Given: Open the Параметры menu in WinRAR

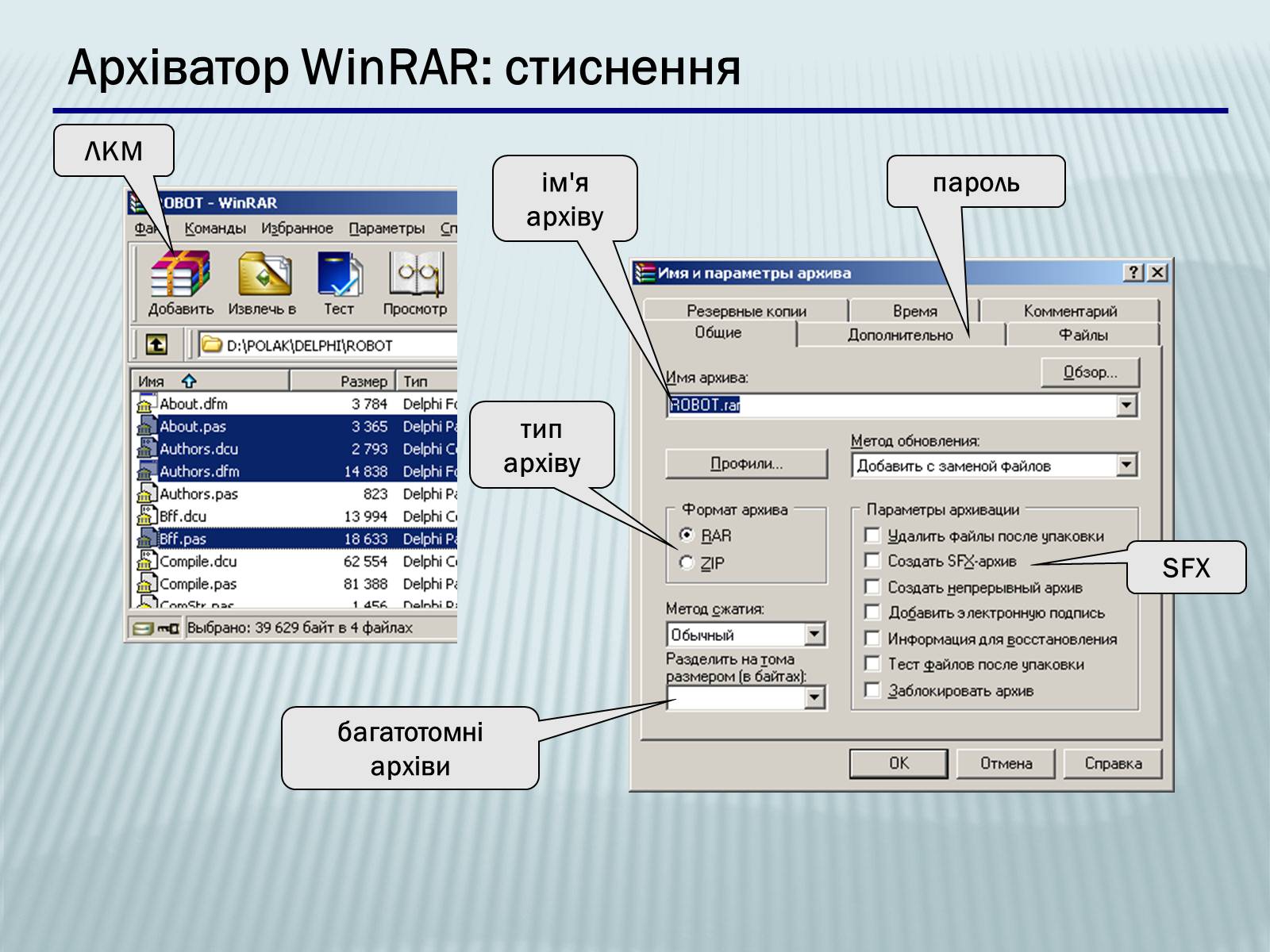Looking at the screenshot, I should coord(387,228).
